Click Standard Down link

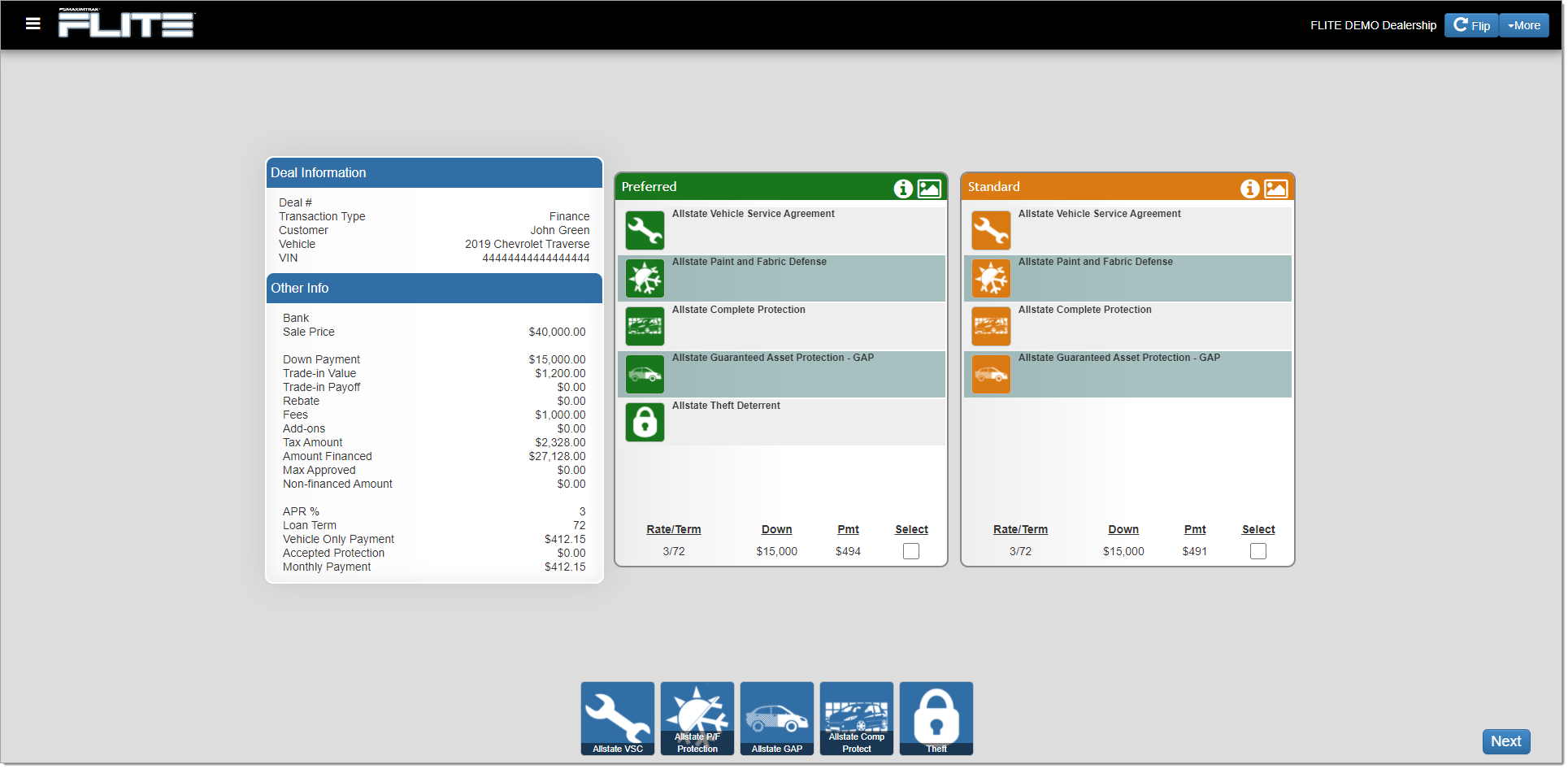tap(1123, 529)
